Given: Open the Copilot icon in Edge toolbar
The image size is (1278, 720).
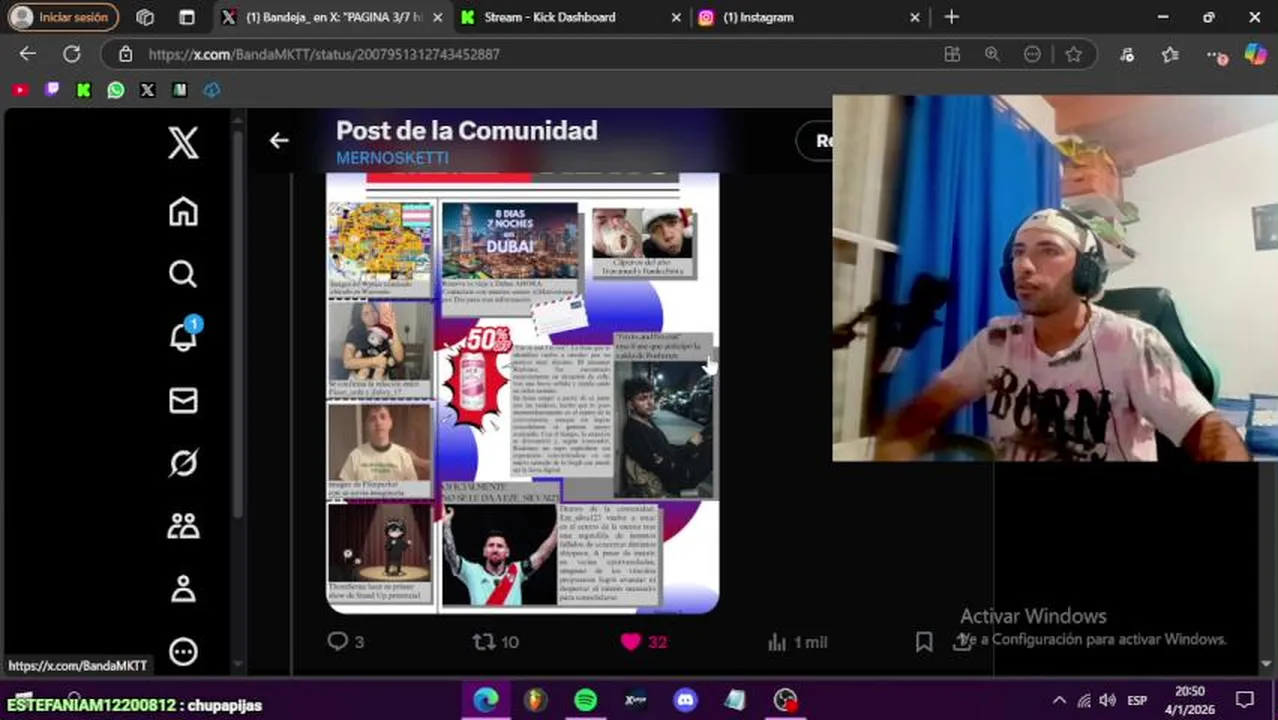Looking at the screenshot, I should pyautogui.click(x=1255, y=54).
